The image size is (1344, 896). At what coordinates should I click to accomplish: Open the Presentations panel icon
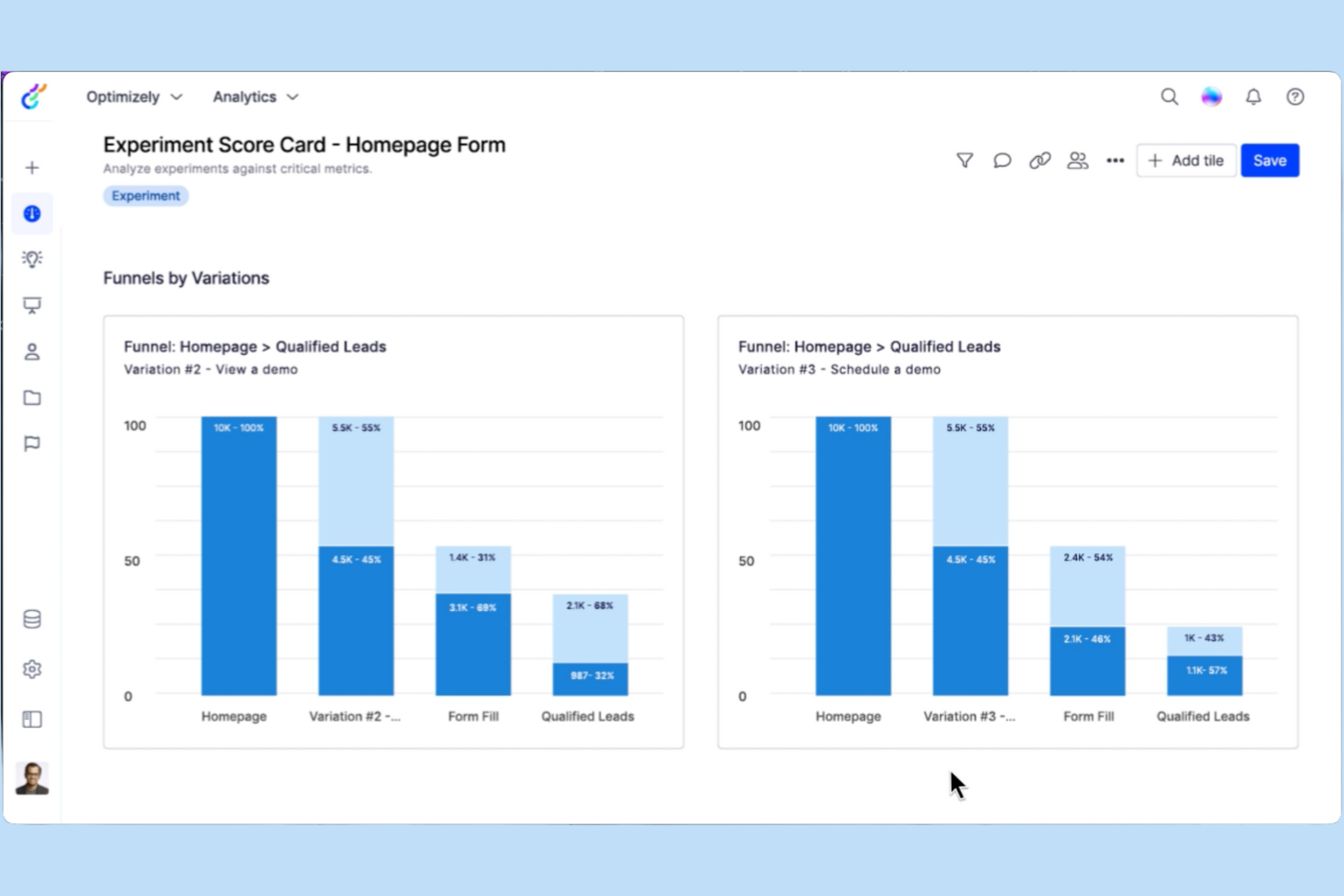pyautogui.click(x=32, y=305)
